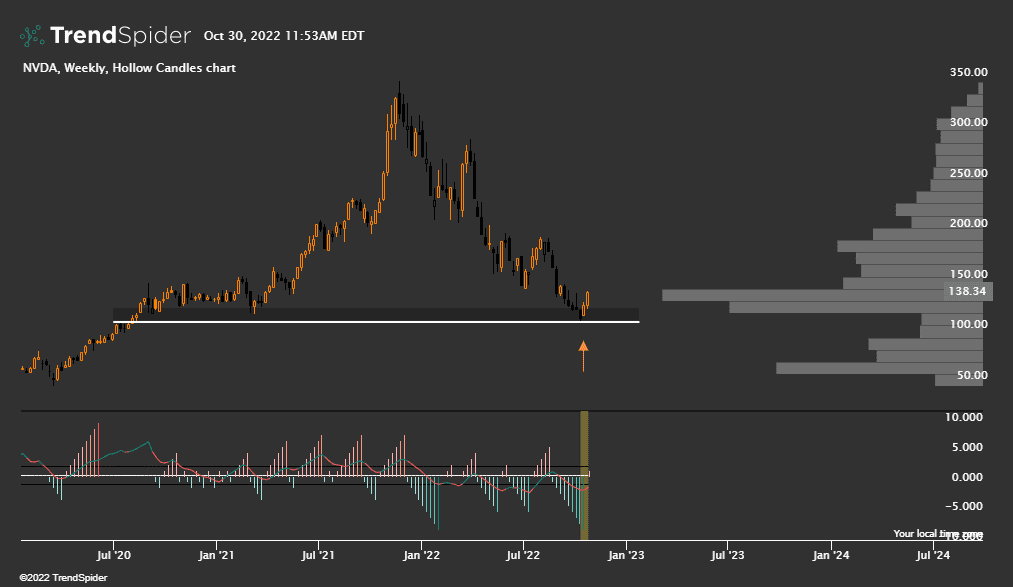
Task: Click the orange up arrow marker
Action: point(583,349)
